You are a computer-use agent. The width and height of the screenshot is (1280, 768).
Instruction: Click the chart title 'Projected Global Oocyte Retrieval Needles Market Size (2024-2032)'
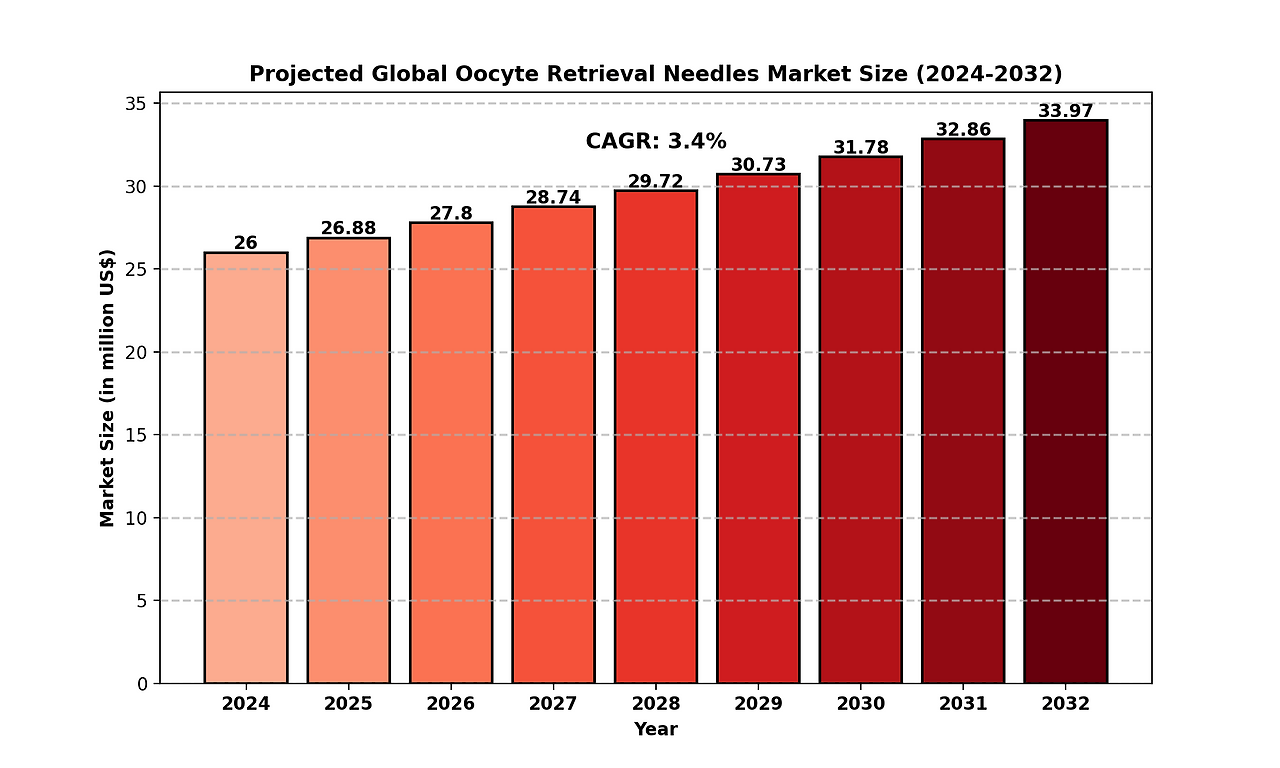click(x=655, y=74)
